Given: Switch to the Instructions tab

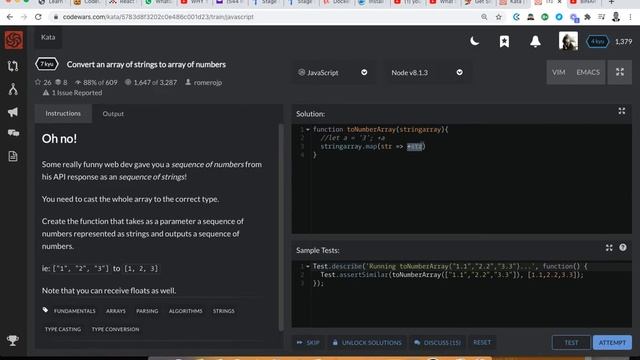Looking at the screenshot, I should pyautogui.click(x=63, y=113).
